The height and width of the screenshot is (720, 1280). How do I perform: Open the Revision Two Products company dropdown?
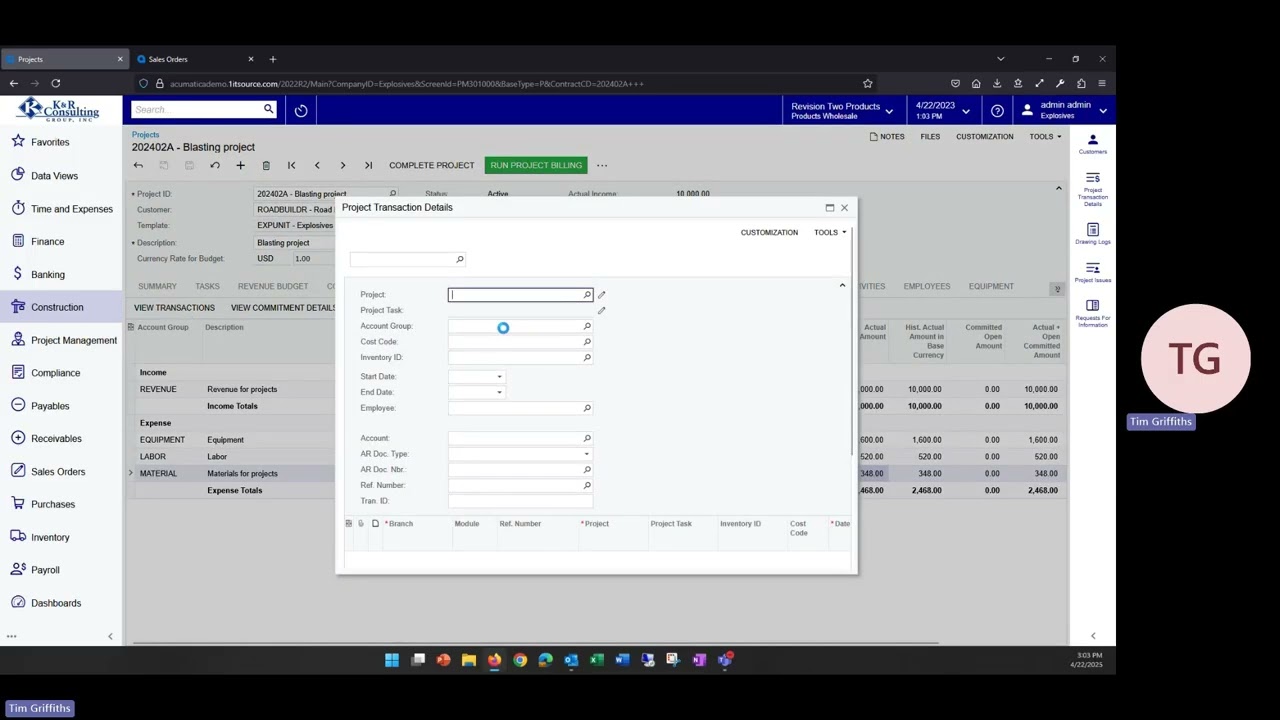pos(841,110)
